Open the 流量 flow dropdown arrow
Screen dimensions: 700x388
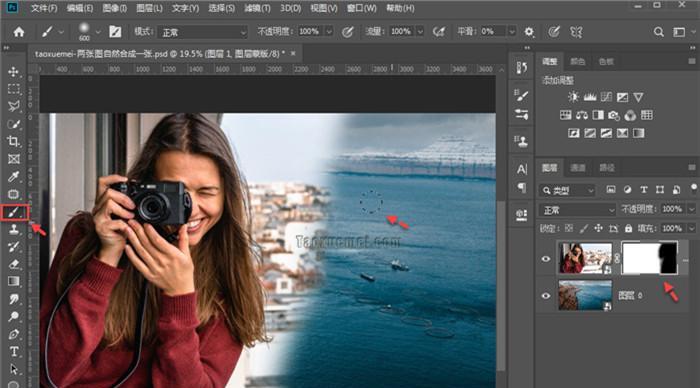click(x=420, y=32)
